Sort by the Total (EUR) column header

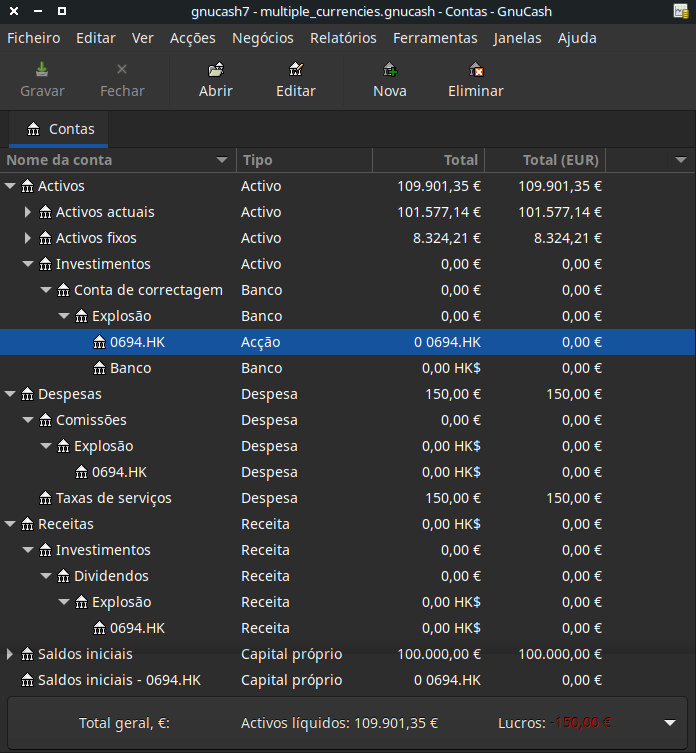(x=560, y=160)
